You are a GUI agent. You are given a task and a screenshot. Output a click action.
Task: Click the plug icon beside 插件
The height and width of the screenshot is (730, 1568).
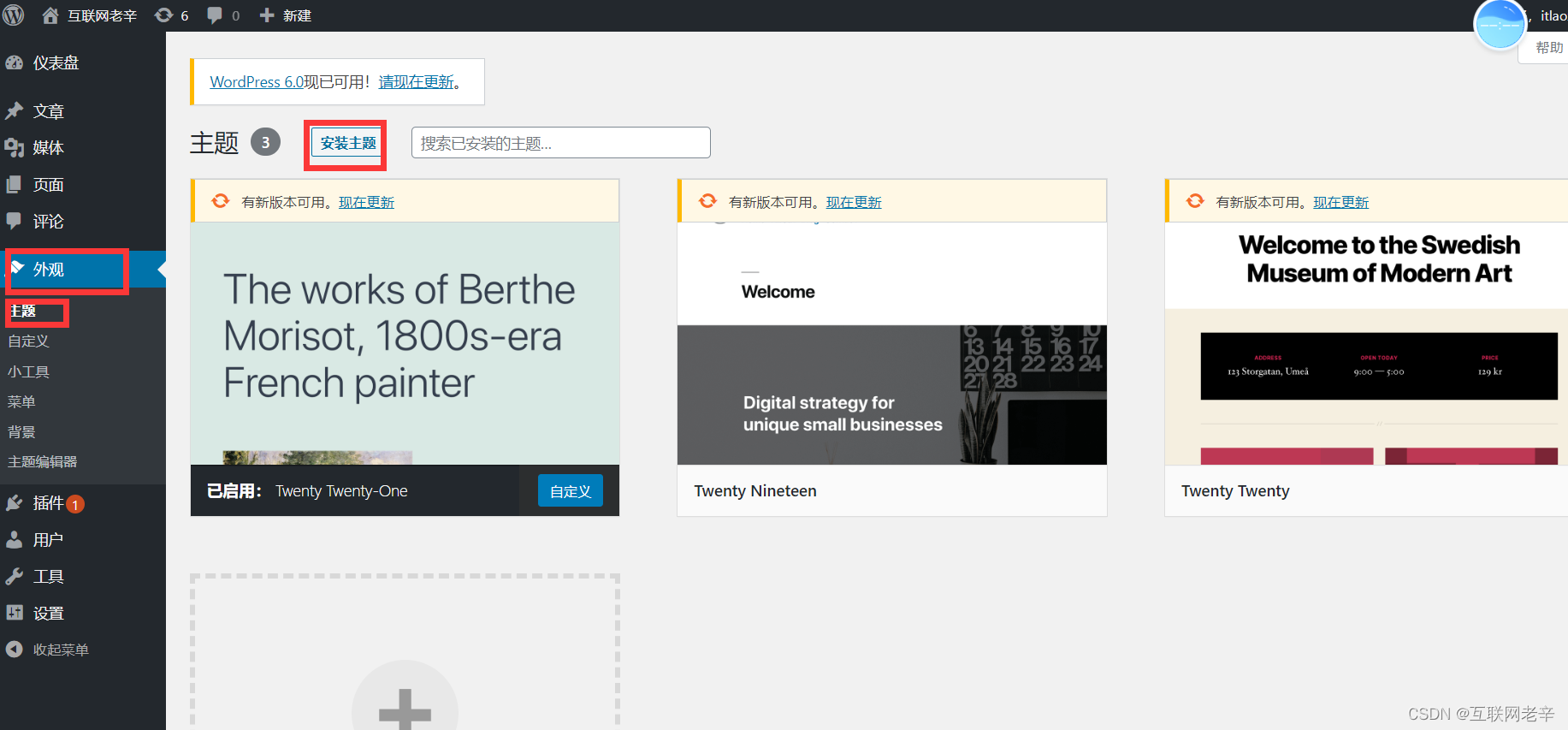(x=15, y=503)
